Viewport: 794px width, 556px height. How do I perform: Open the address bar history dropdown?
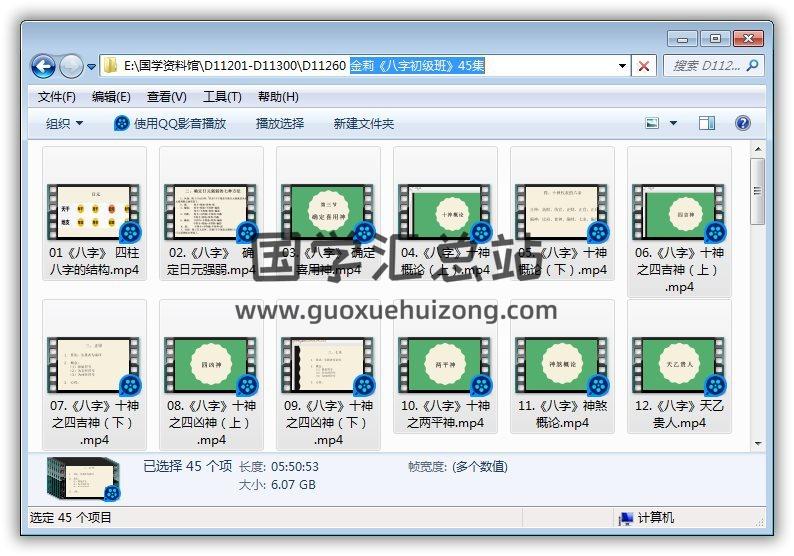pos(623,66)
